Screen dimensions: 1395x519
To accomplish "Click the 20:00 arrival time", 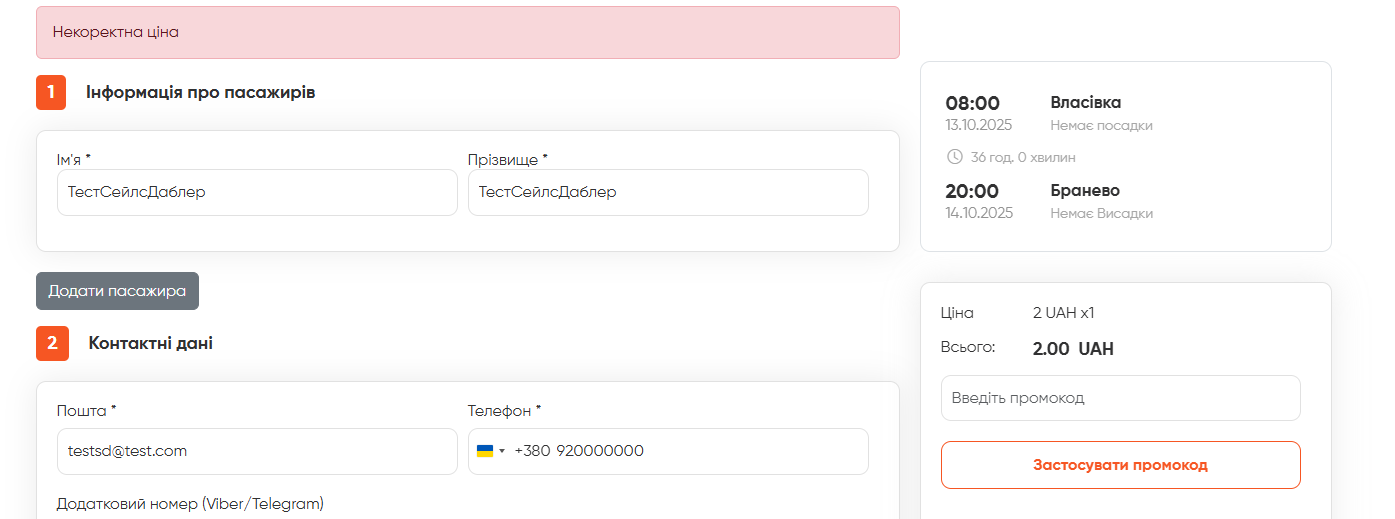I will (973, 191).
